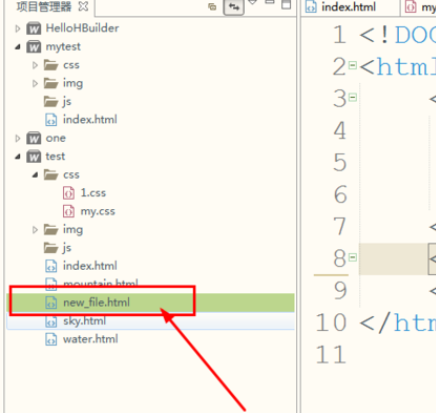Expand the css folder under mytest
The height and width of the screenshot is (413, 436).
click(x=35, y=65)
